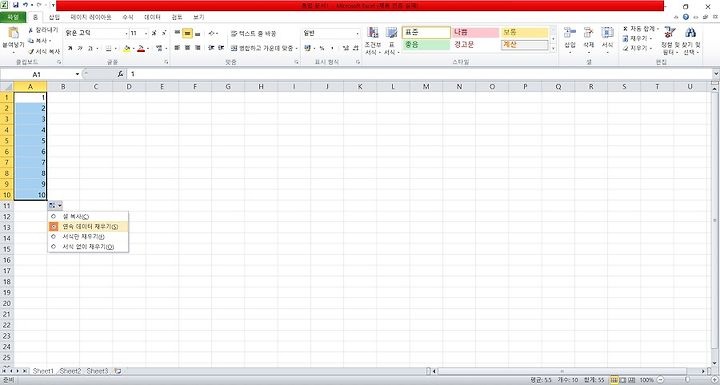720x385 pixels.
Task: Open Sort and Filter (정렬 및 필터)
Action: tap(670, 40)
